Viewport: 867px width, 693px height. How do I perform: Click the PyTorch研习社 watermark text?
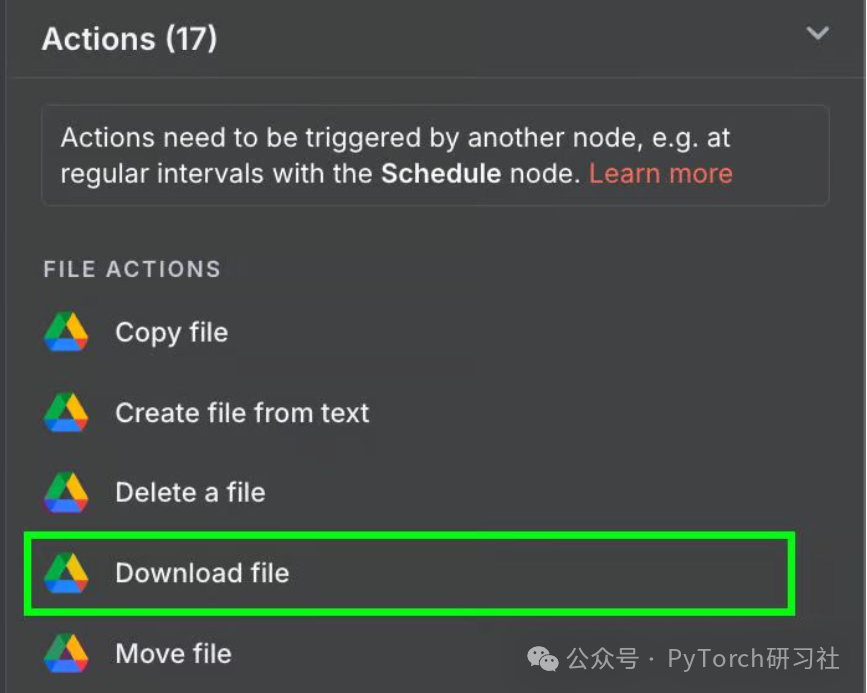(754, 659)
